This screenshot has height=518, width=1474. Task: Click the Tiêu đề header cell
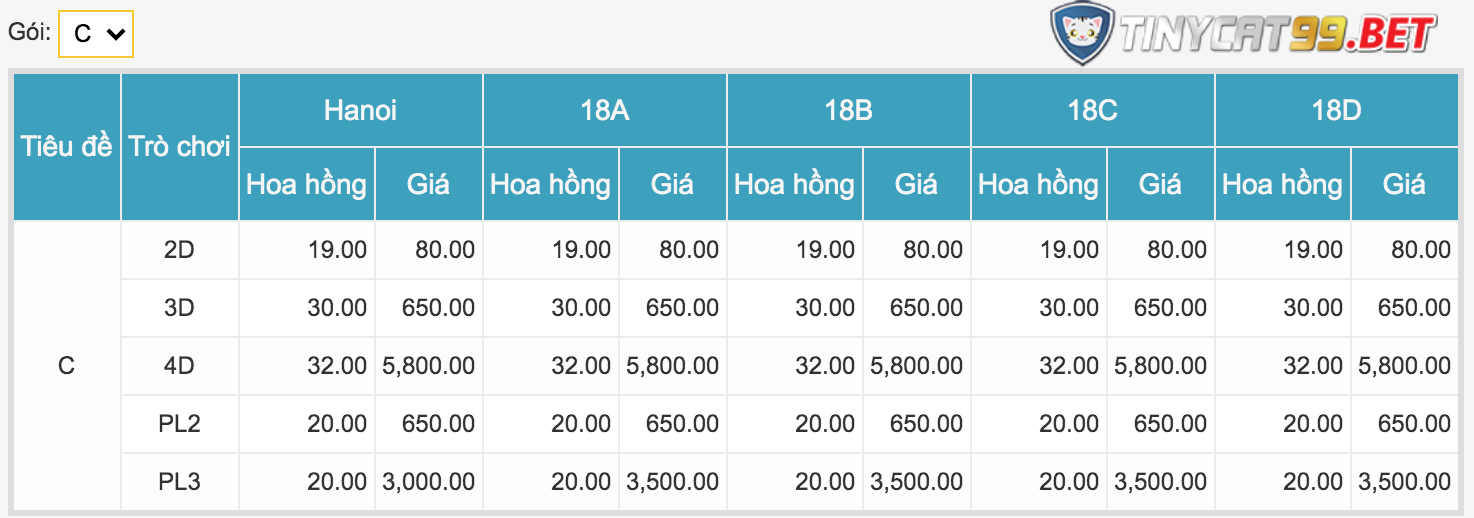(66, 147)
